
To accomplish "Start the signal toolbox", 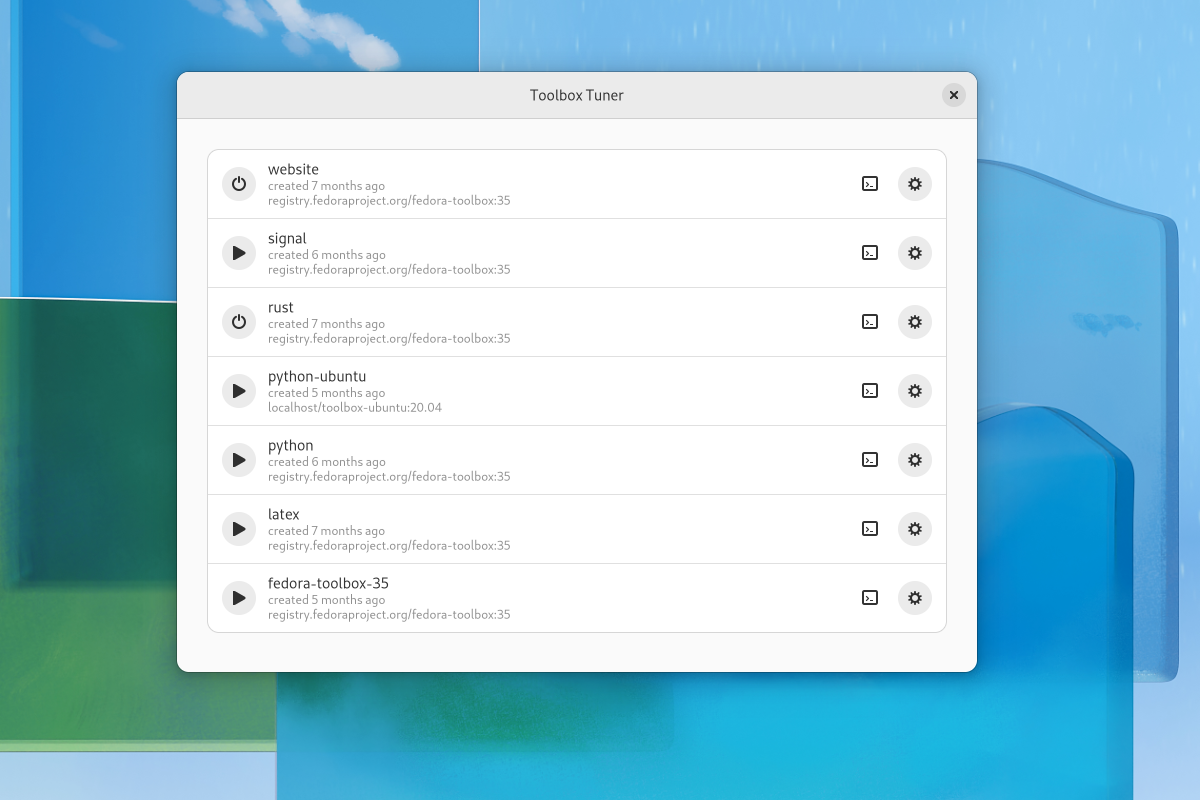I will pos(239,253).
